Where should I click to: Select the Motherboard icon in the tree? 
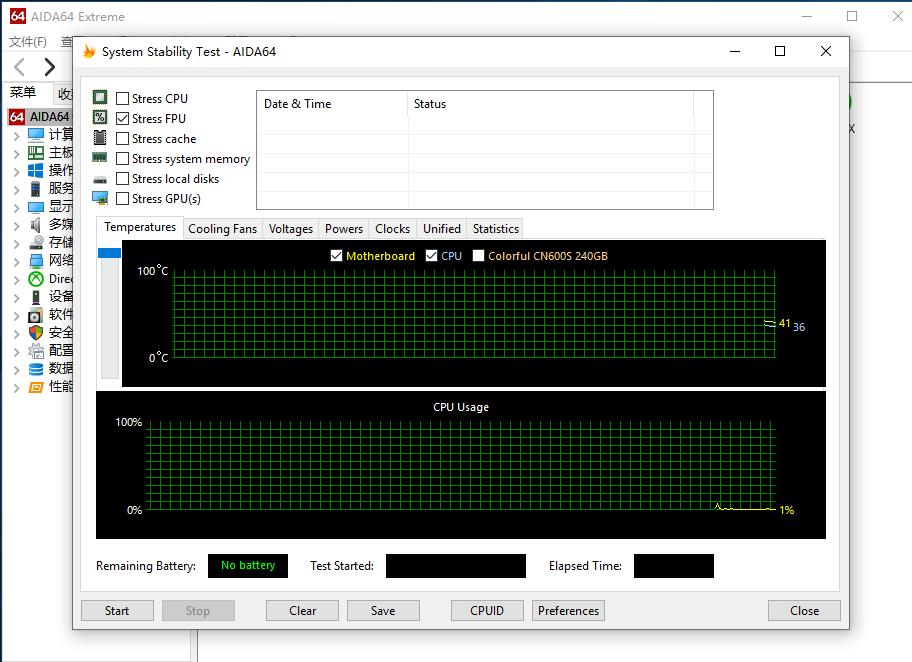point(36,153)
